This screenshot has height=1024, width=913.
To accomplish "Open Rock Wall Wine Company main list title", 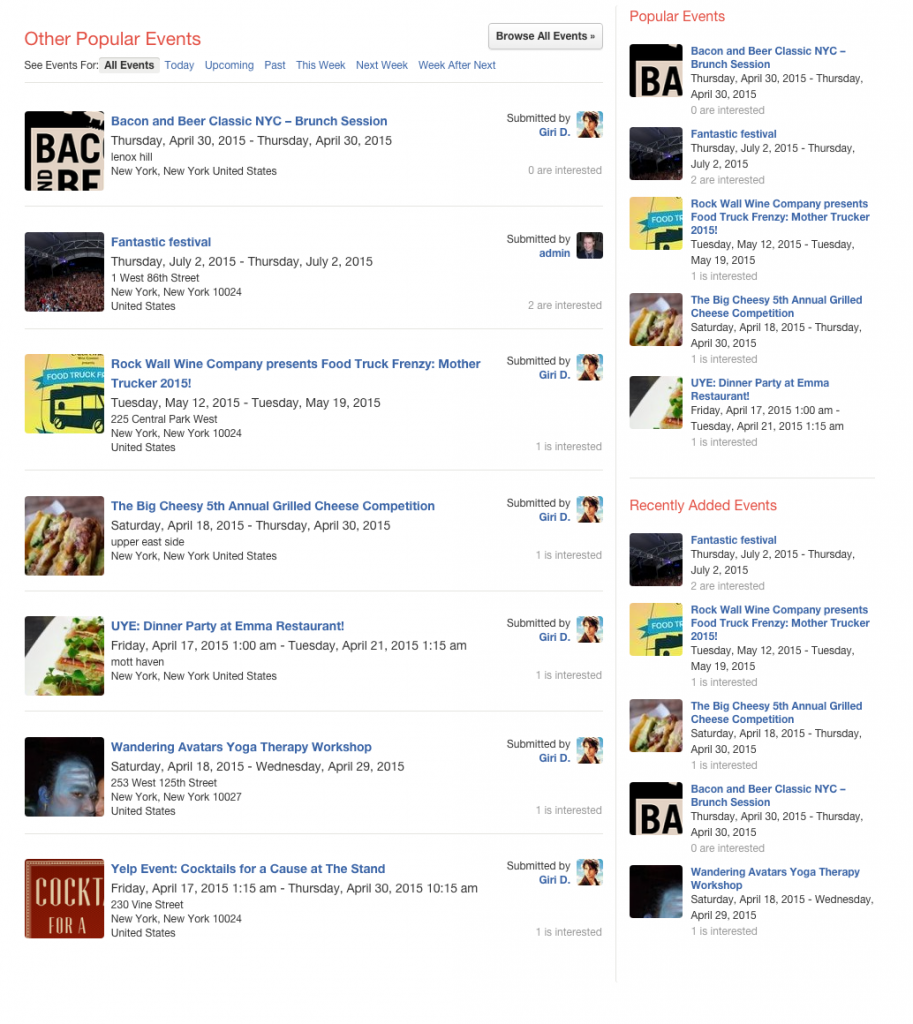I will 296,374.
